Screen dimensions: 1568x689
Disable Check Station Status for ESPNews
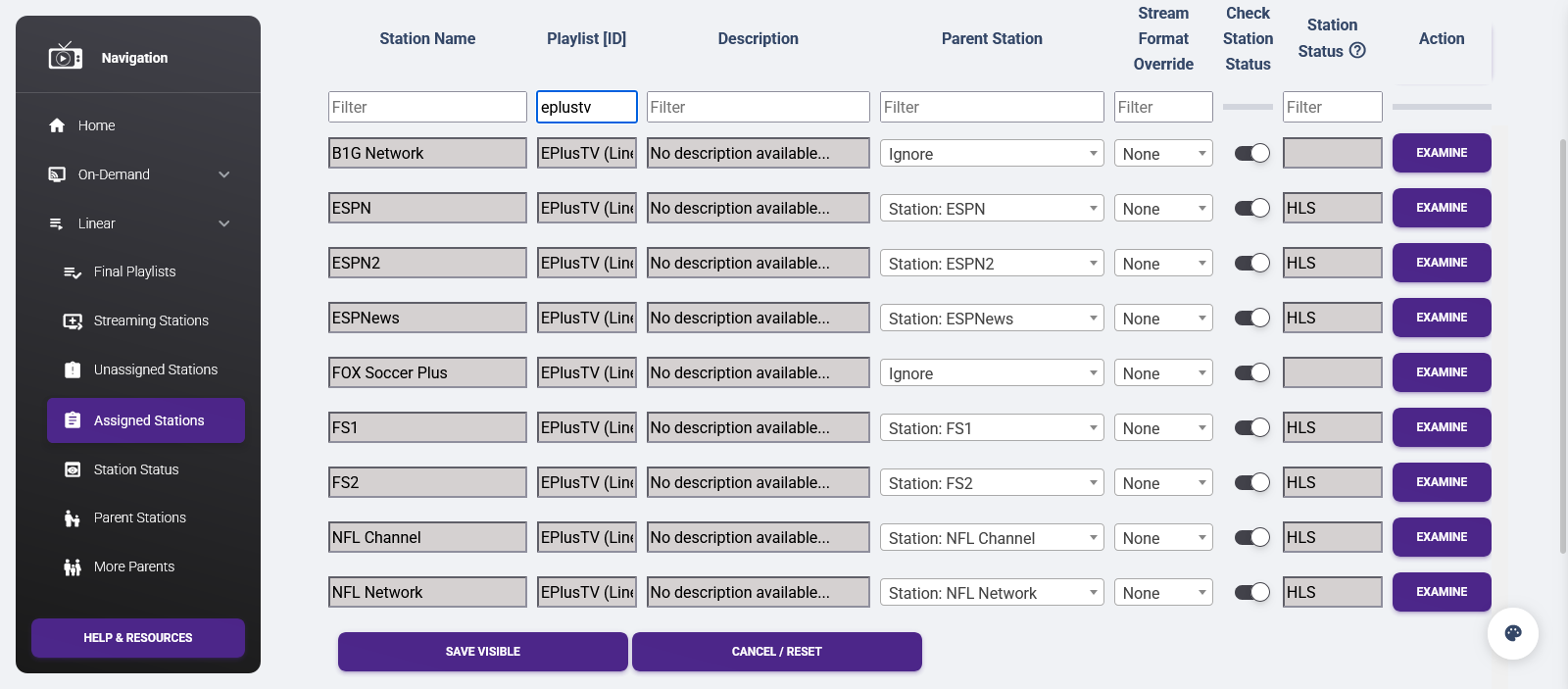1251,318
